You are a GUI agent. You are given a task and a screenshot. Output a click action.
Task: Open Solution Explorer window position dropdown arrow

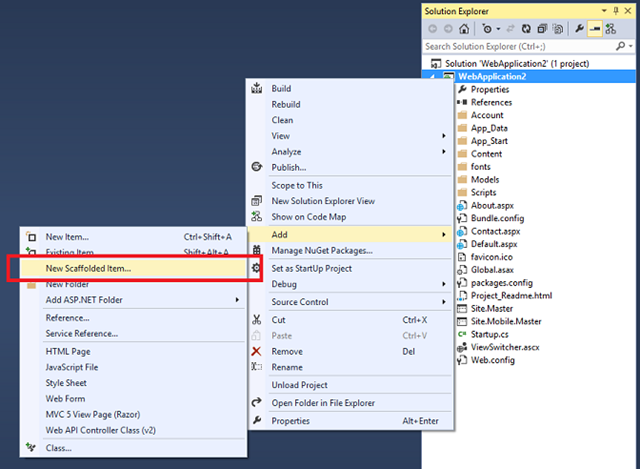coord(604,11)
